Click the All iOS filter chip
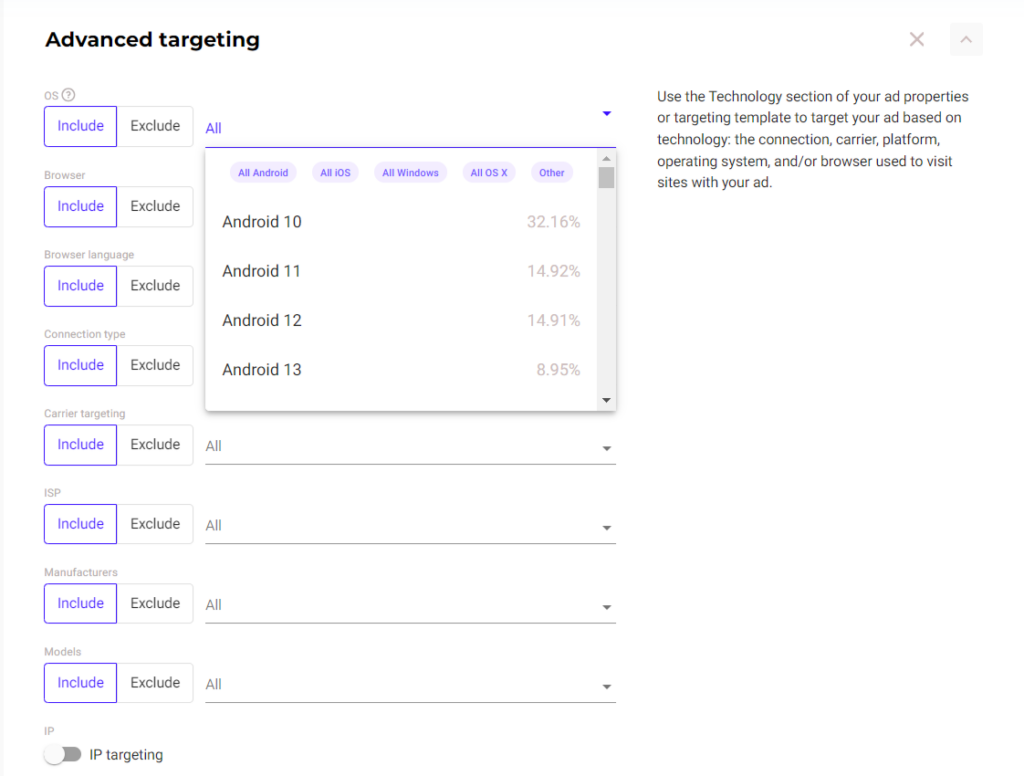1024x776 pixels. [x=335, y=173]
